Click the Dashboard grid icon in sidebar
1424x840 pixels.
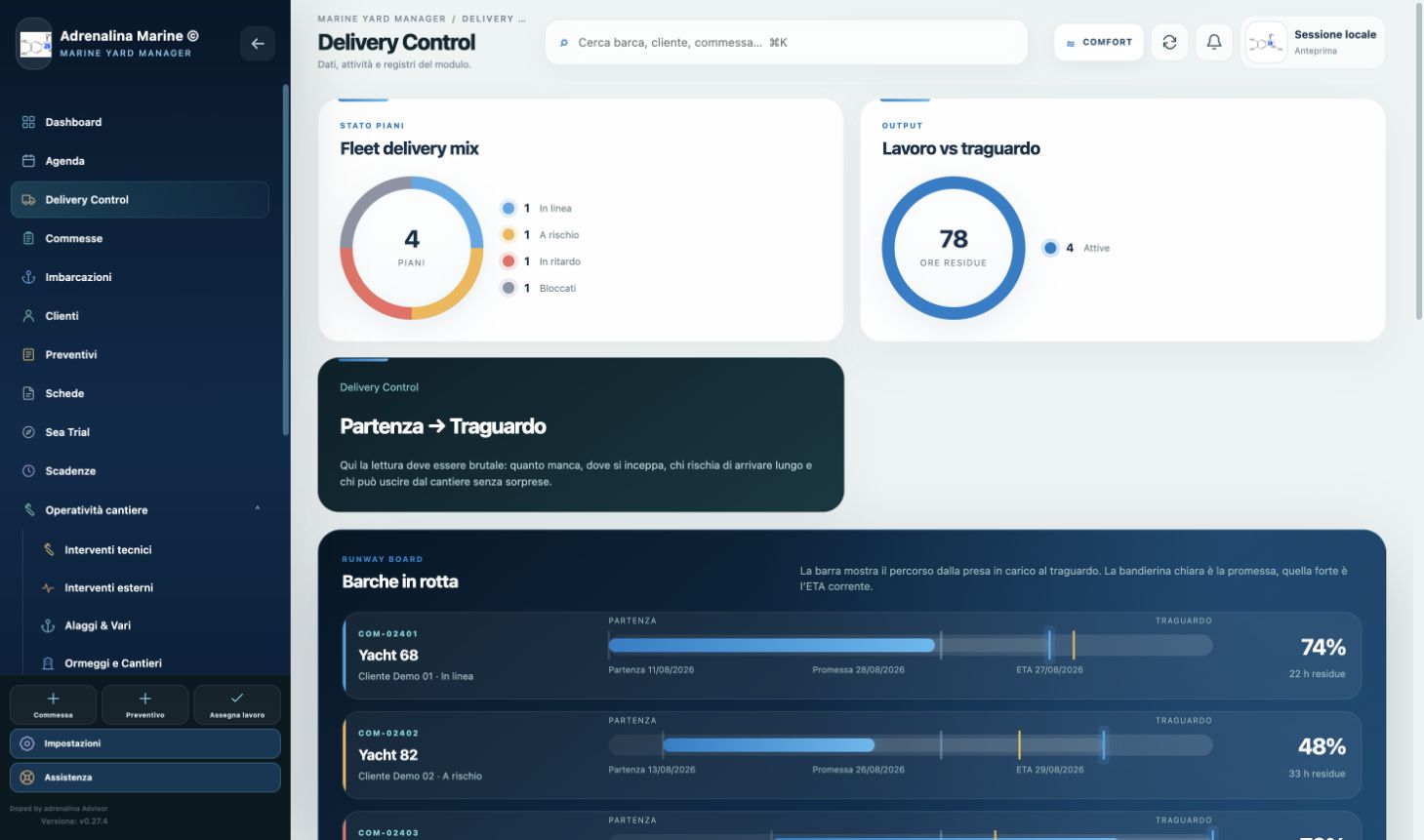click(28, 122)
